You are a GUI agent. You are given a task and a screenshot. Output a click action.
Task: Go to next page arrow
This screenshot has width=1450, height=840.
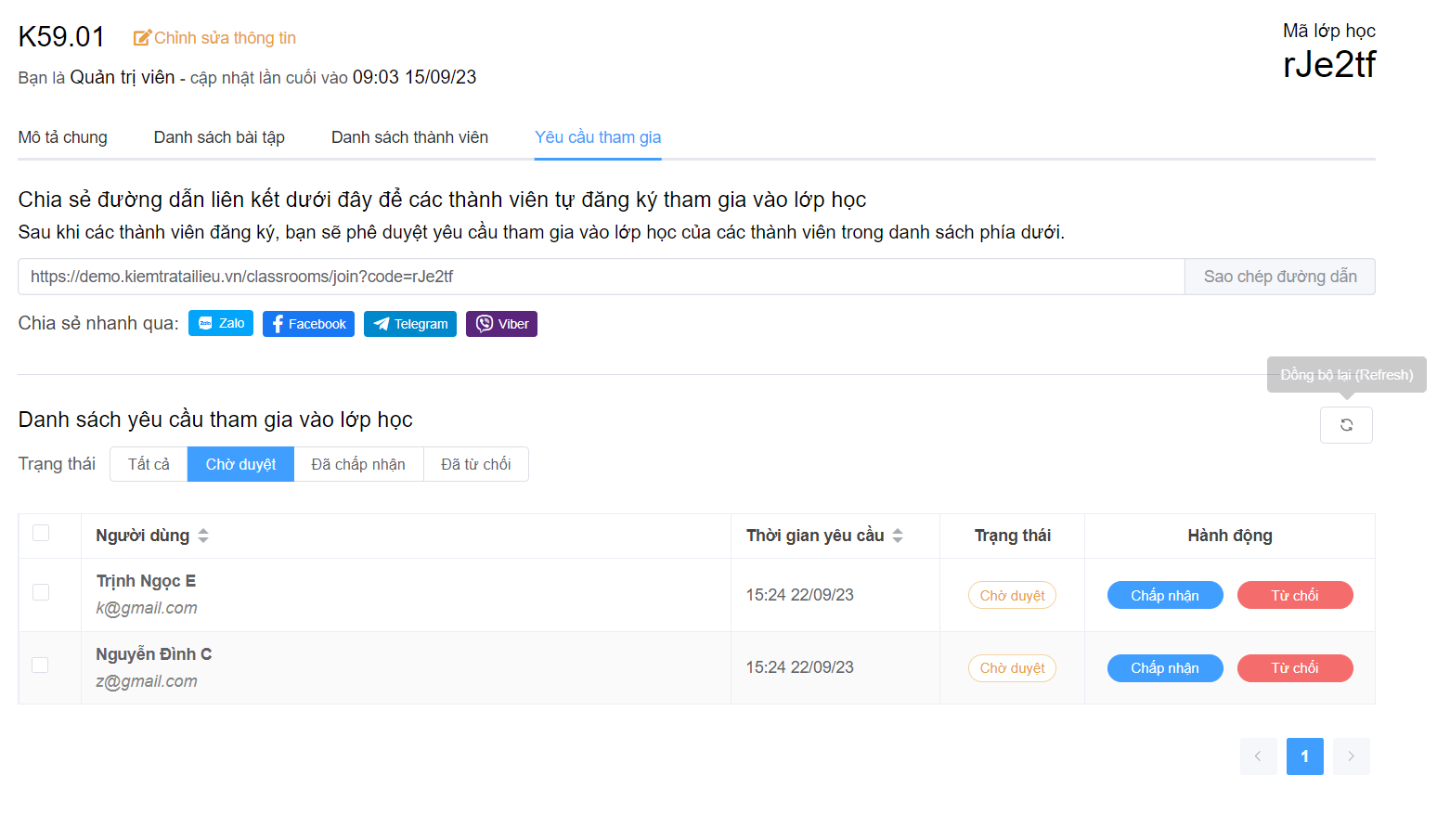point(1351,756)
